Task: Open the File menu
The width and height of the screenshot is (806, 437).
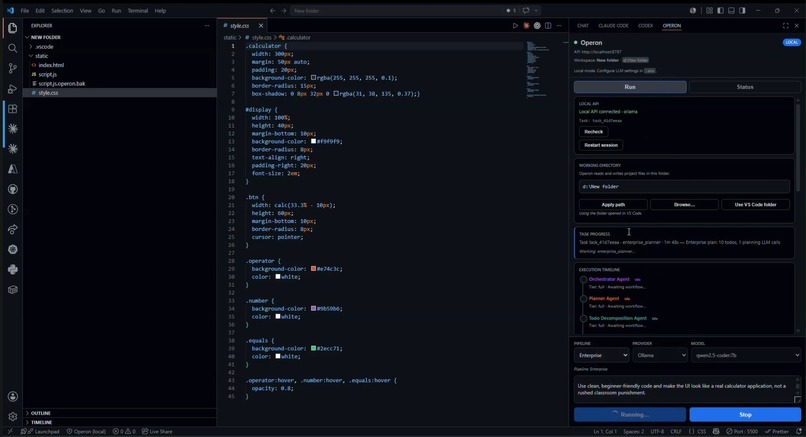Action: point(25,10)
